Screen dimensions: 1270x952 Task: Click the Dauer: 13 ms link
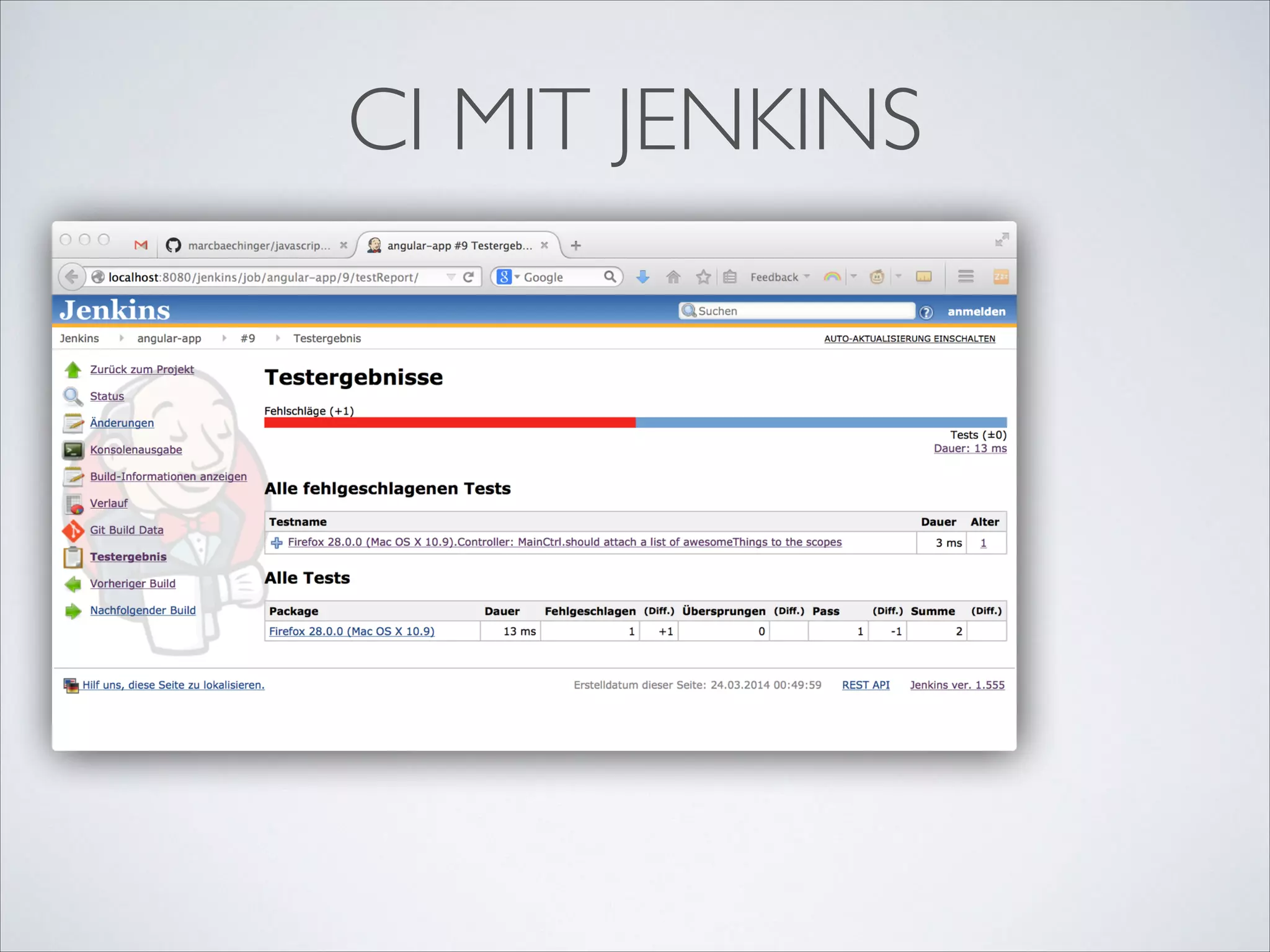click(970, 449)
